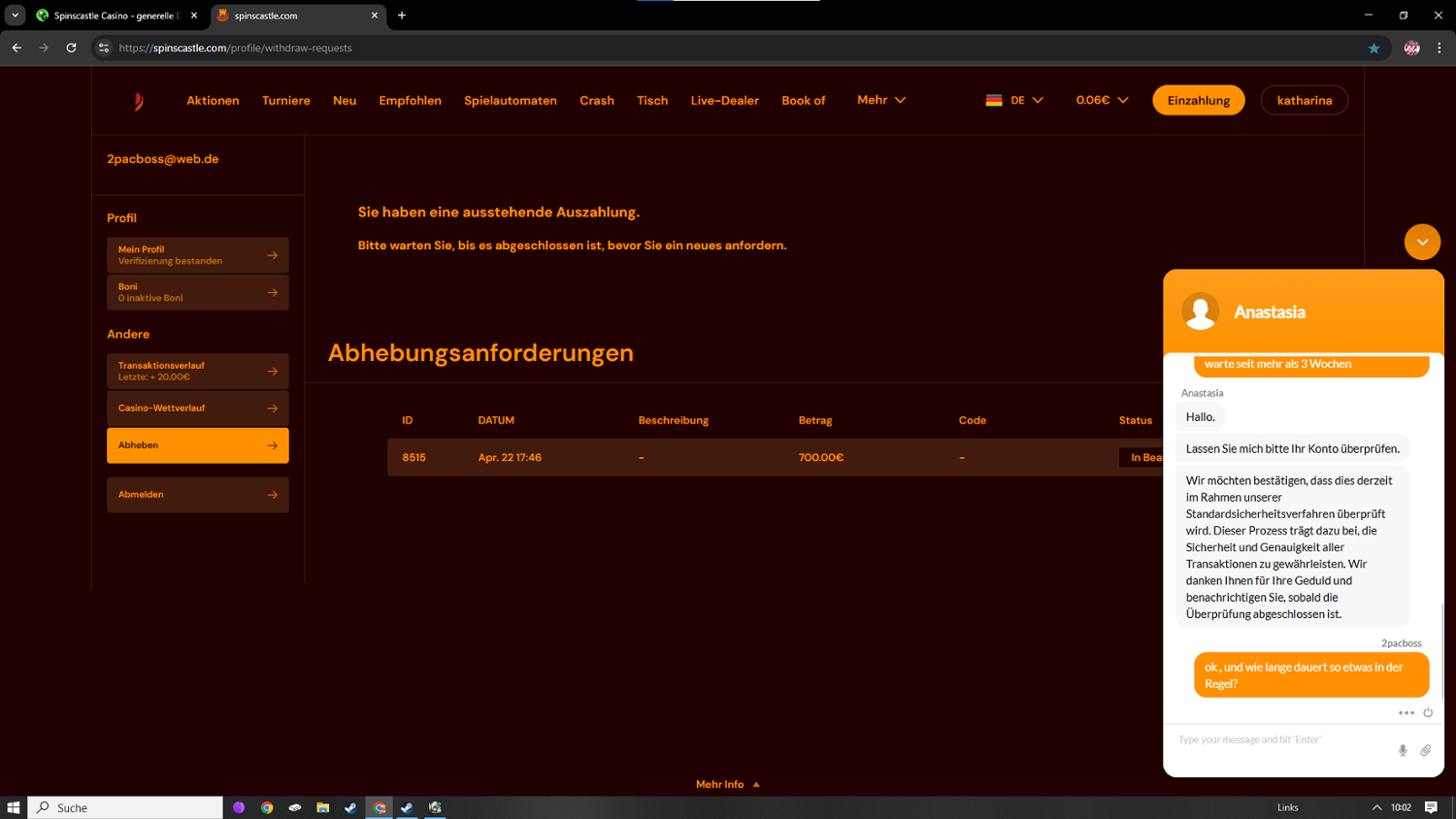Viewport: 1456px width, 819px height.
Task: Open Steam from the Windows taskbar
Action: click(350, 807)
